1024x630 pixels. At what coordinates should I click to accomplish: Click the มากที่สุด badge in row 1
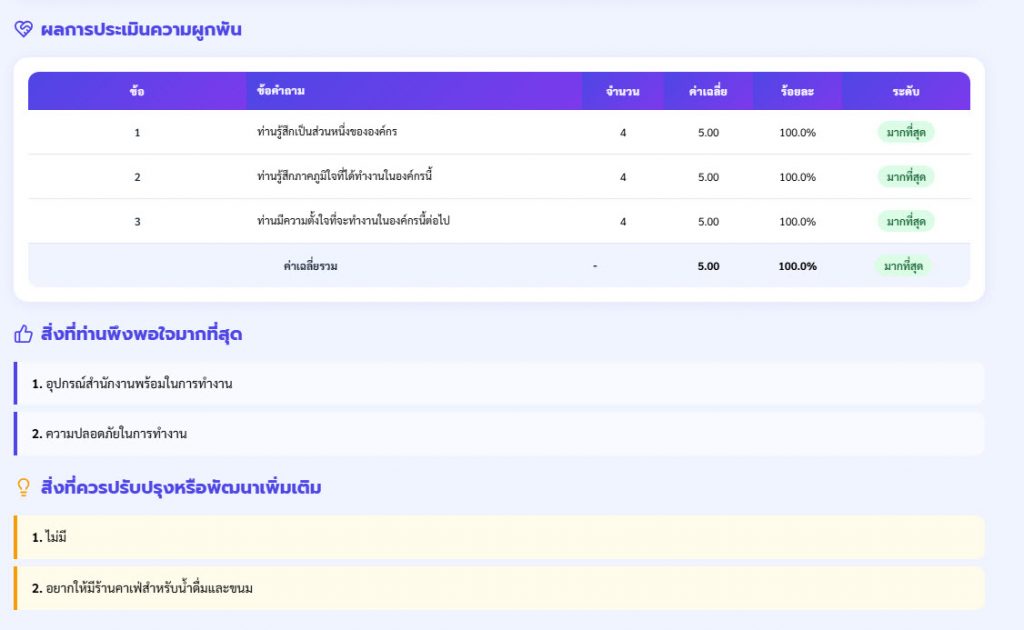[905, 132]
